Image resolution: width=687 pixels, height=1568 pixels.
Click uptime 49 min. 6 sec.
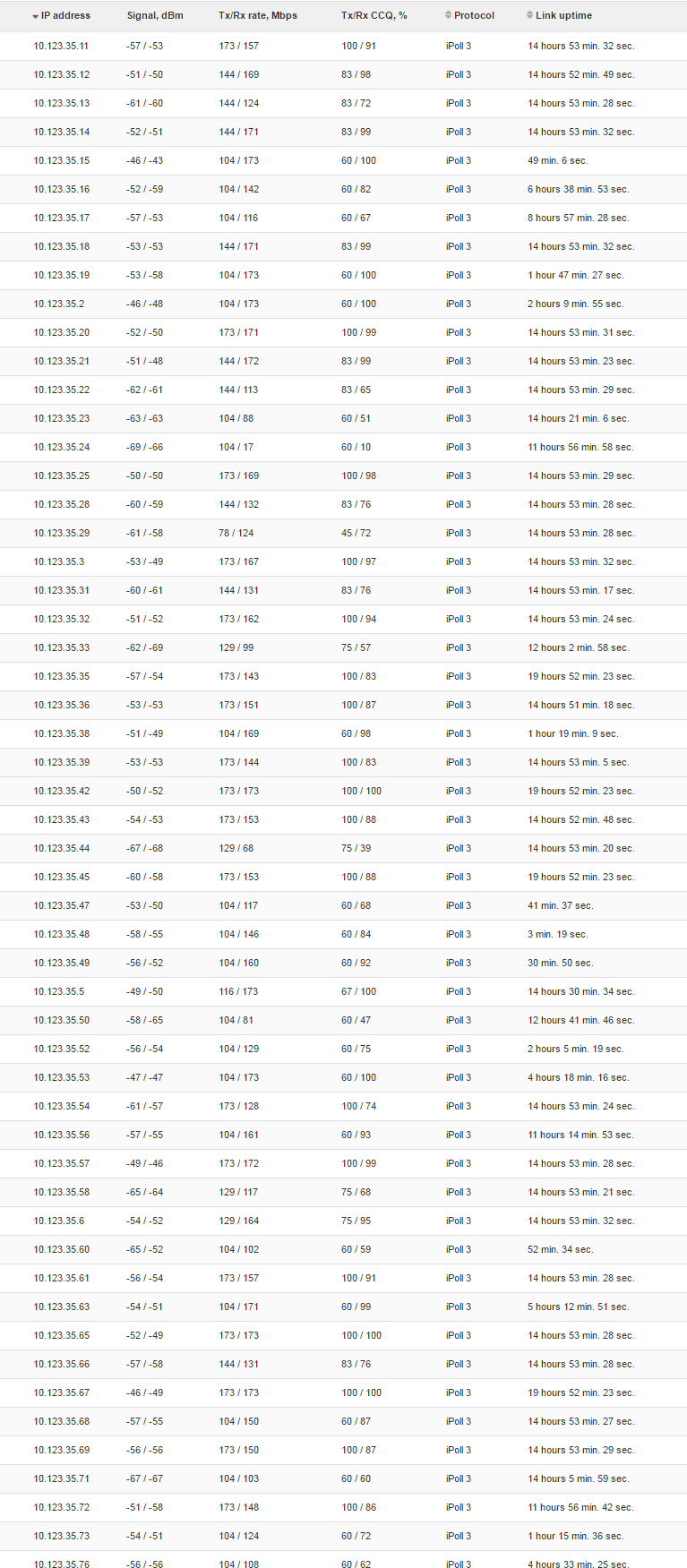click(x=558, y=160)
